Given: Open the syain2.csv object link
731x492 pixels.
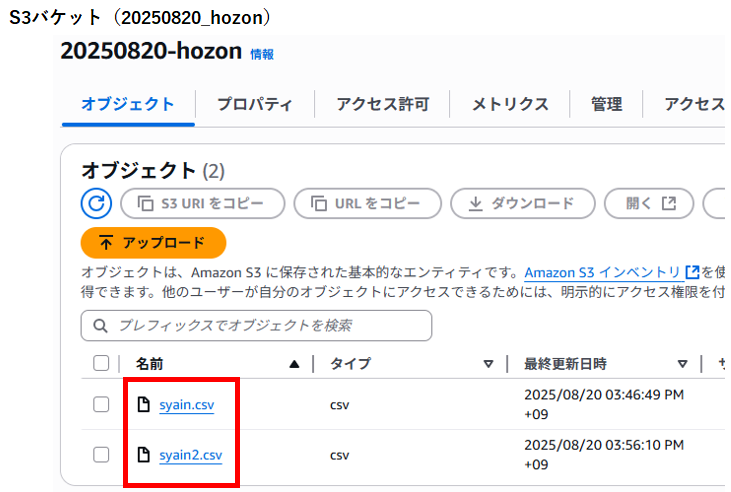Looking at the screenshot, I should 191,455.
